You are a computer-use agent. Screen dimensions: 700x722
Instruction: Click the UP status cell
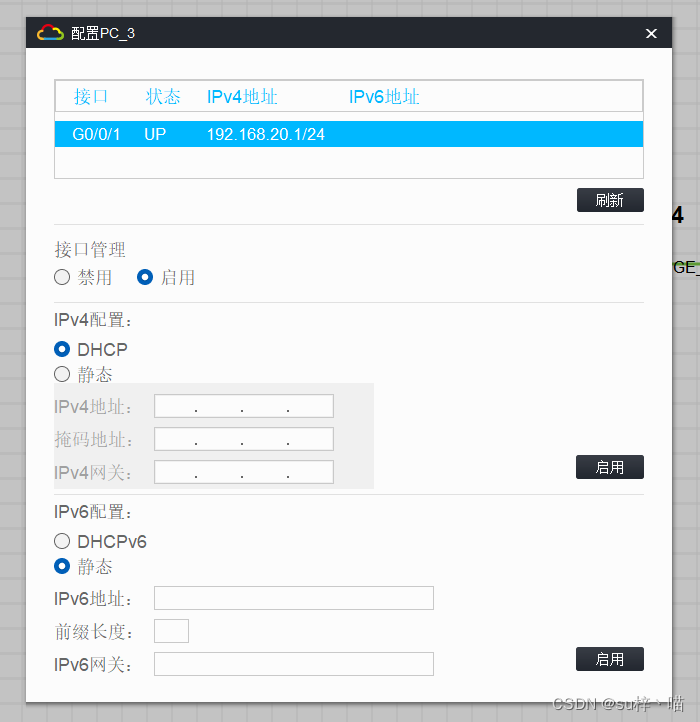point(155,134)
